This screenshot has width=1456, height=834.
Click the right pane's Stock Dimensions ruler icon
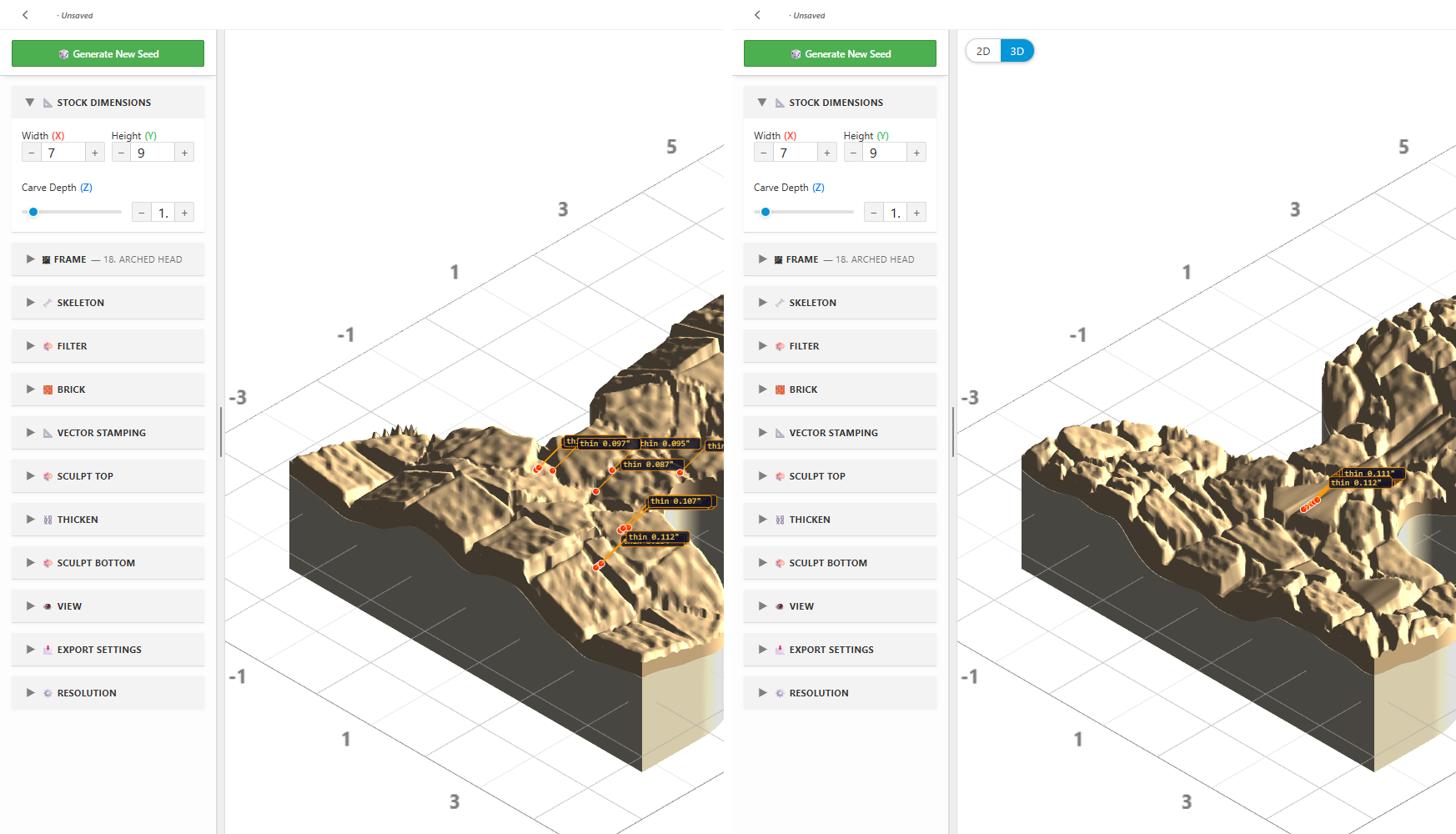point(780,103)
